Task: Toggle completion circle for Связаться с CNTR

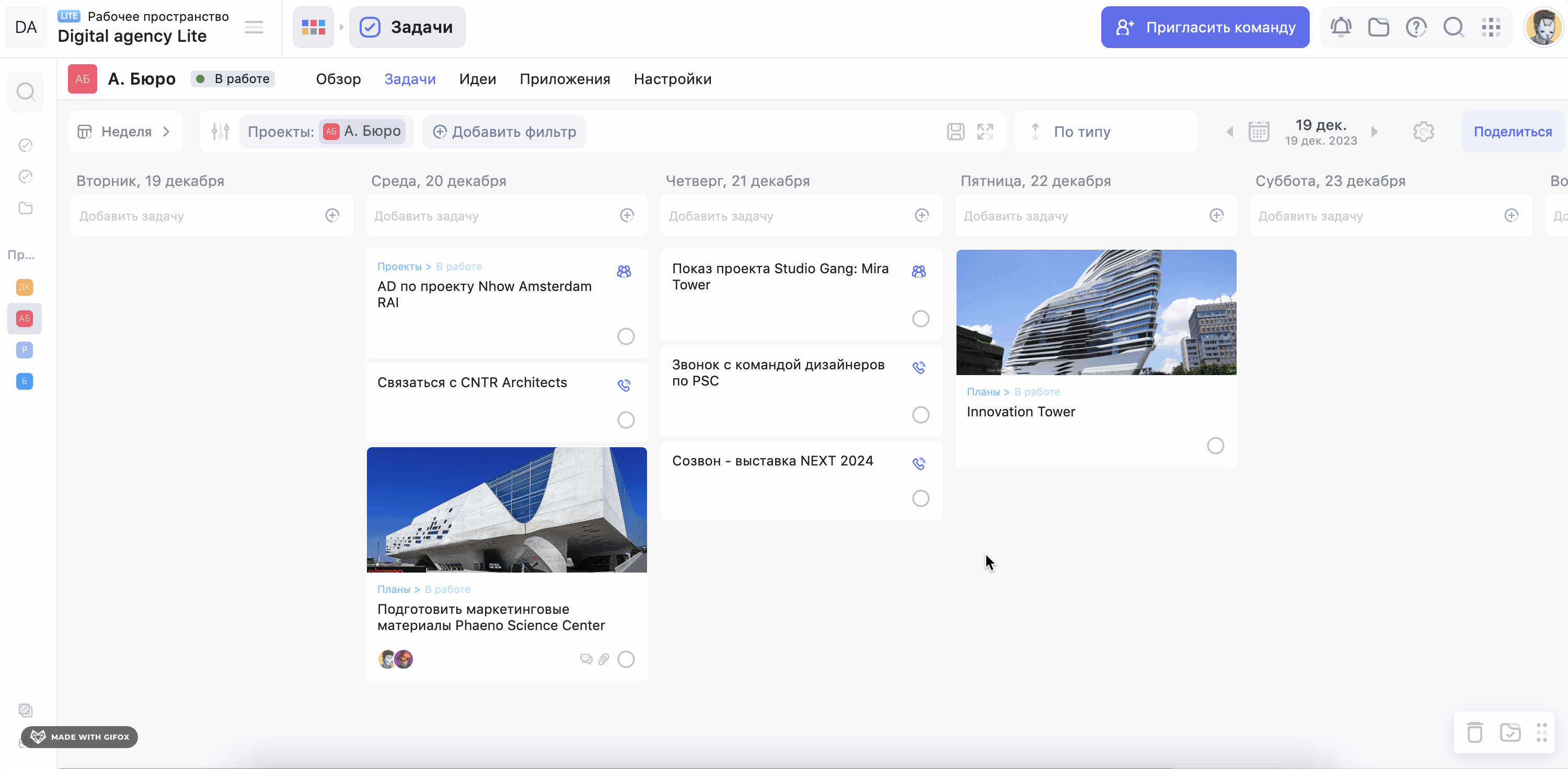Action: [x=626, y=419]
